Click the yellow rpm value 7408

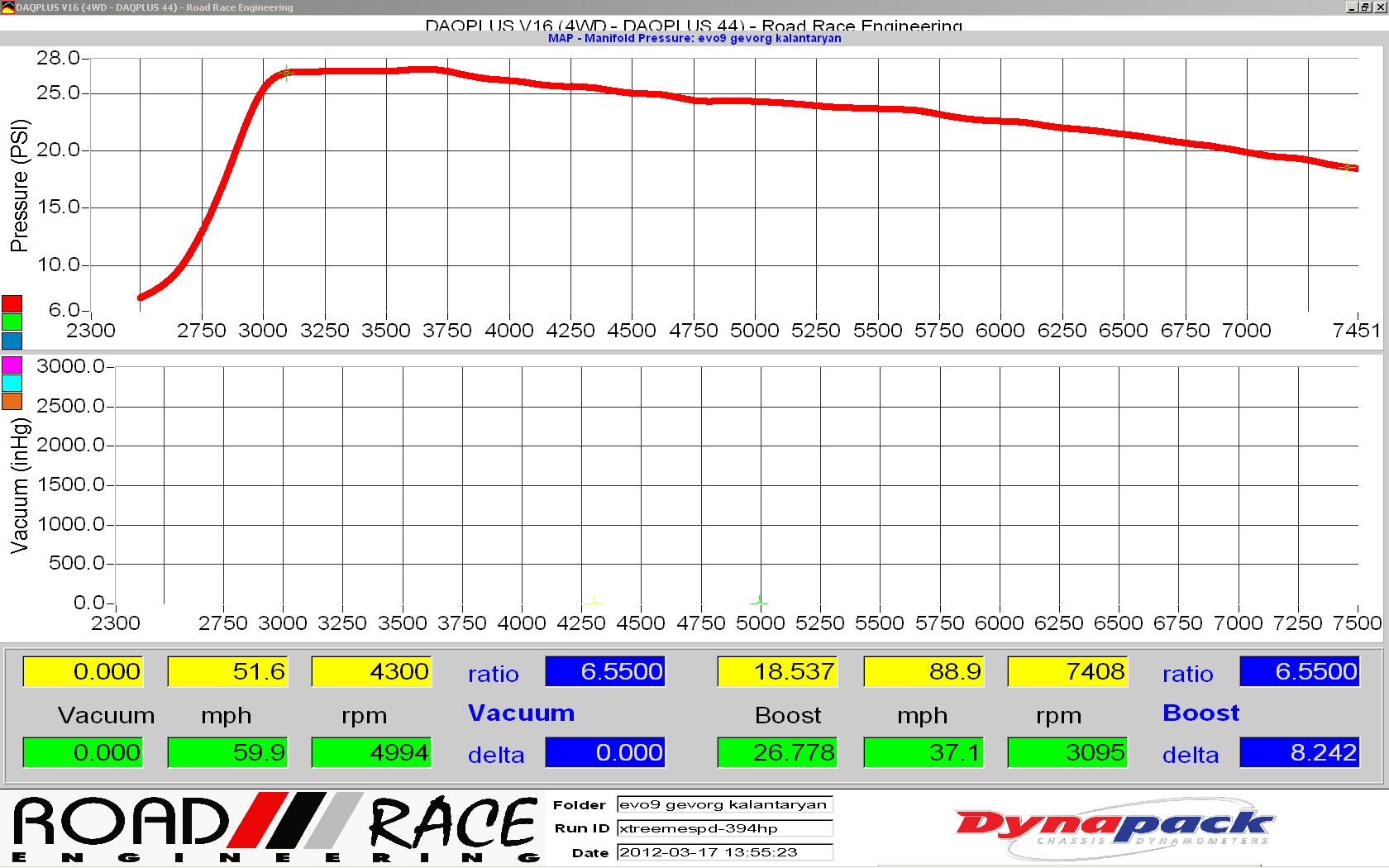tap(1067, 671)
